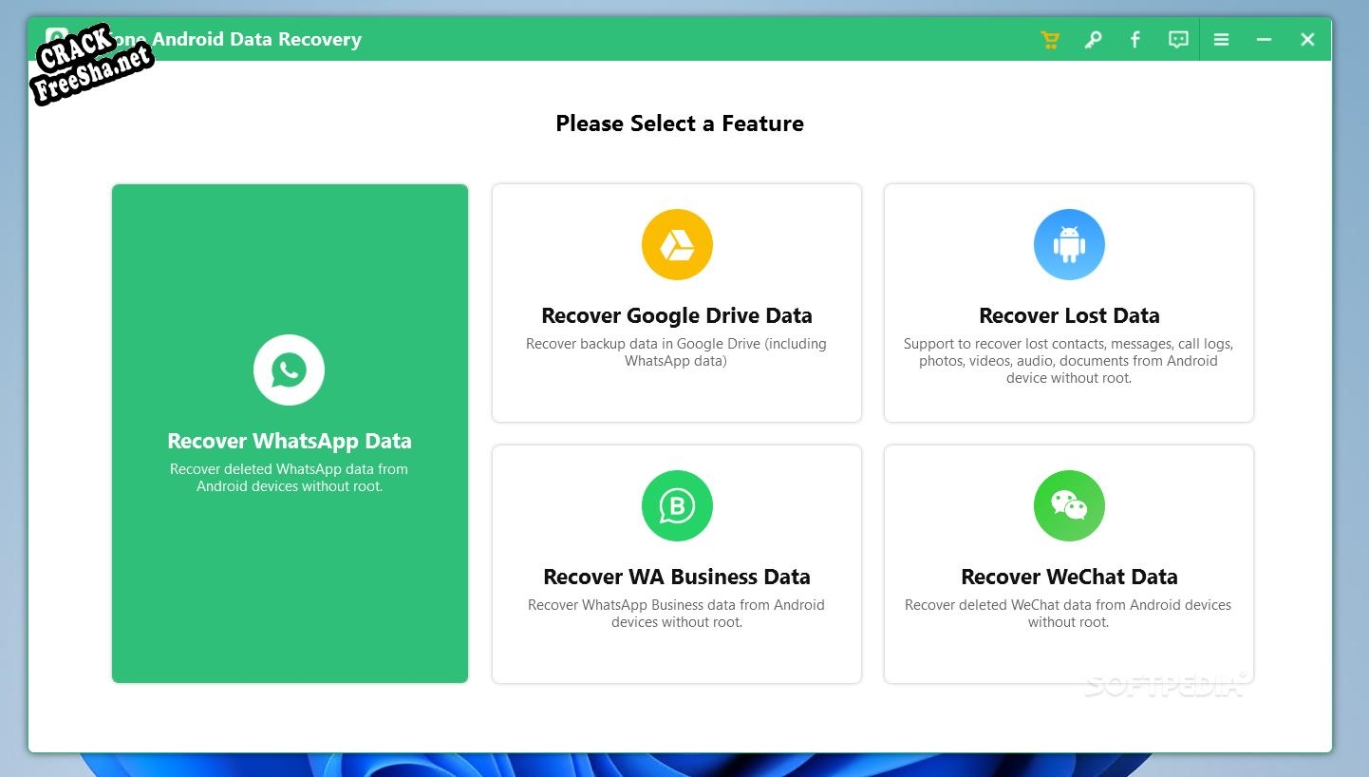
Task: Click the yellow Google Drive icon
Action: 677,245
